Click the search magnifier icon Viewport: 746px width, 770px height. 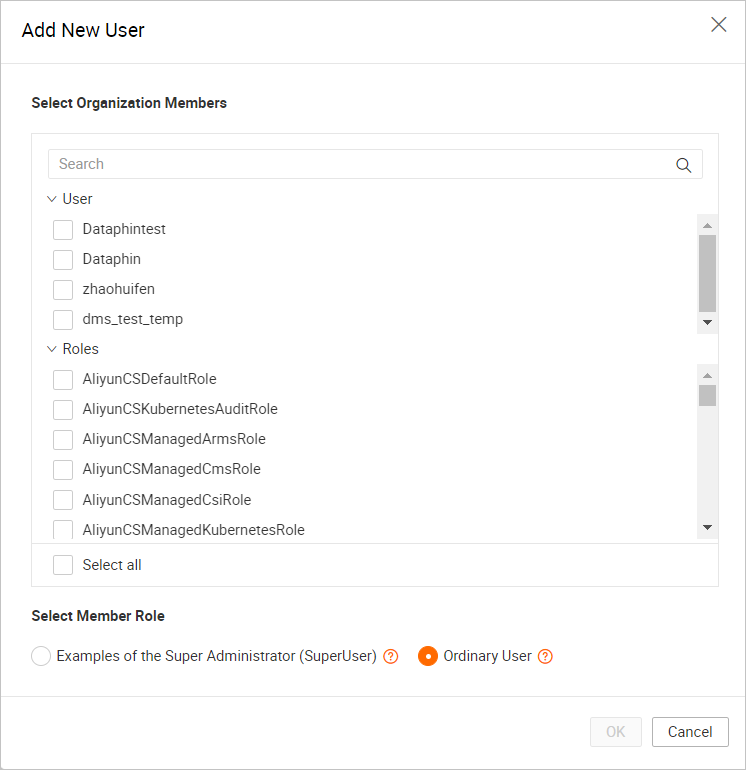[x=683, y=165]
